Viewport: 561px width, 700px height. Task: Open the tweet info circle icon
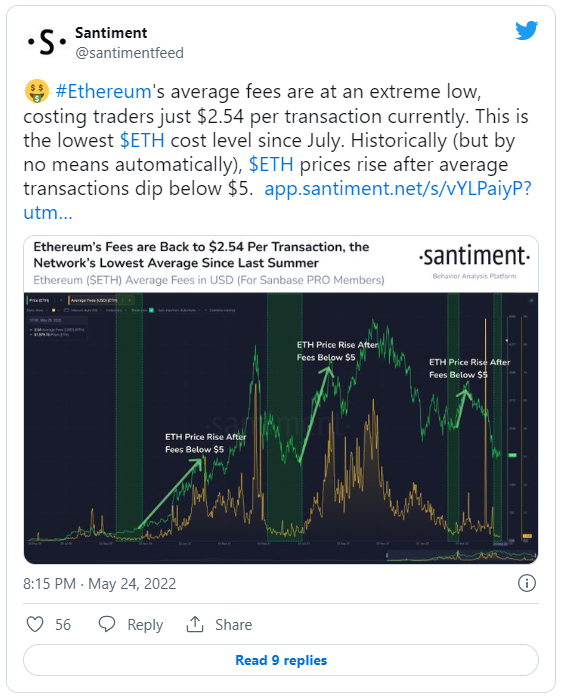click(527, 583)
